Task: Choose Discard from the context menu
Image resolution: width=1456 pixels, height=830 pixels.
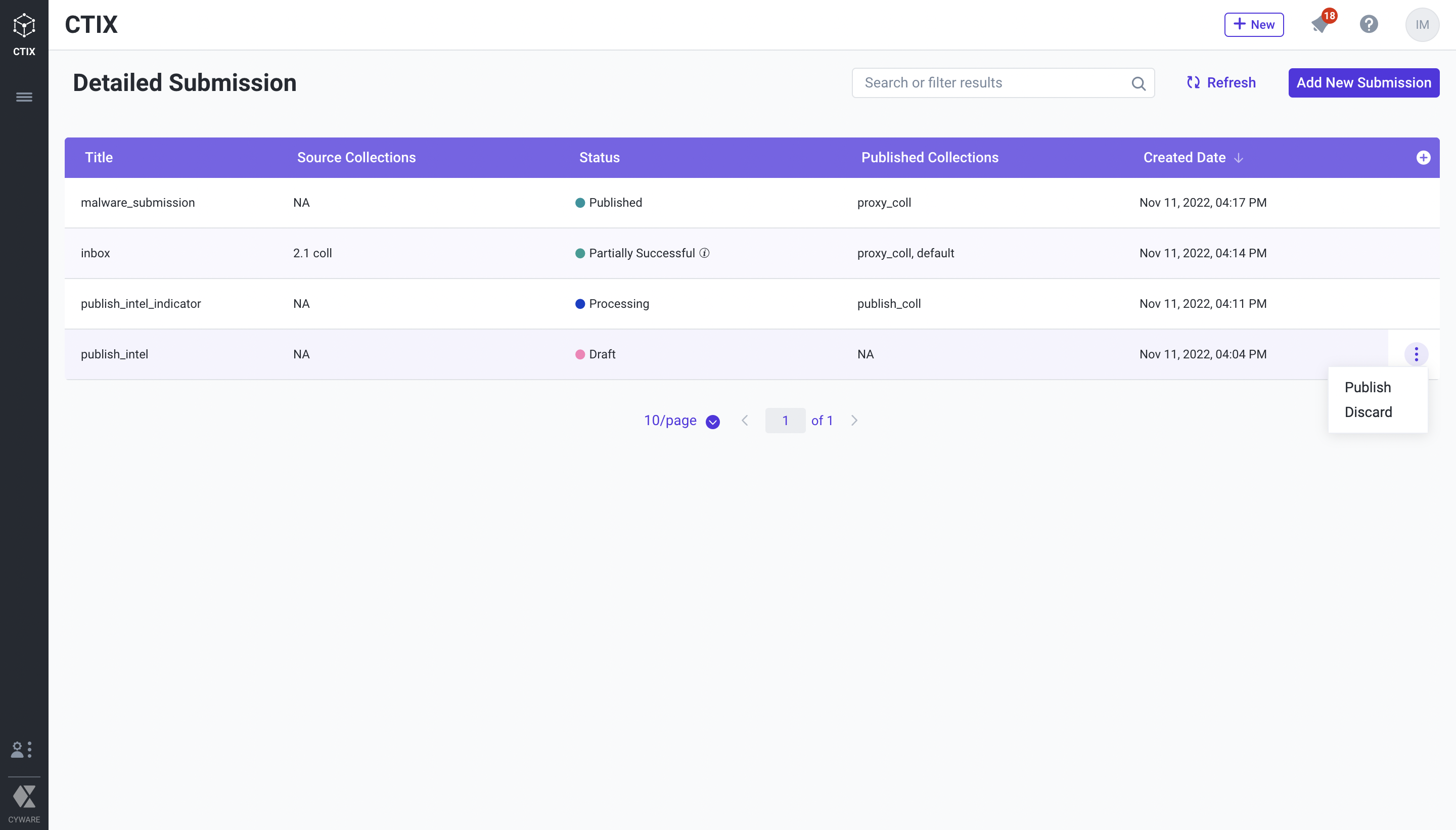Action: pyautogui.click(x=1368, y=412)
